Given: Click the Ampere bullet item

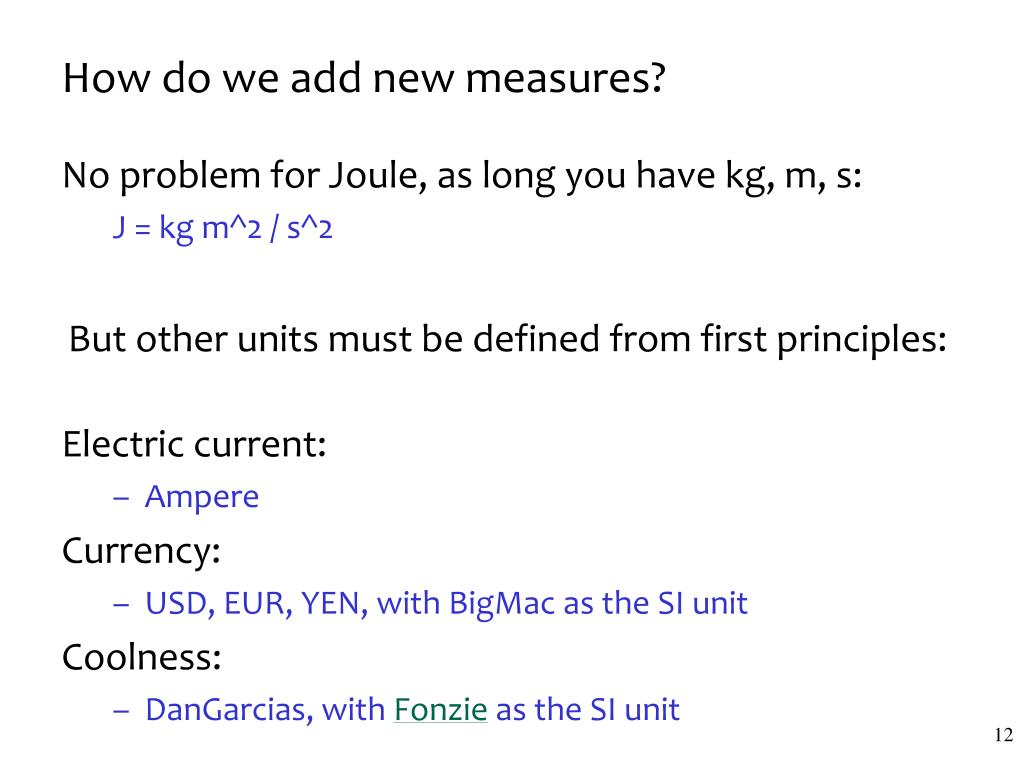Looking at the screenshot, I should [x=202, y=497].
